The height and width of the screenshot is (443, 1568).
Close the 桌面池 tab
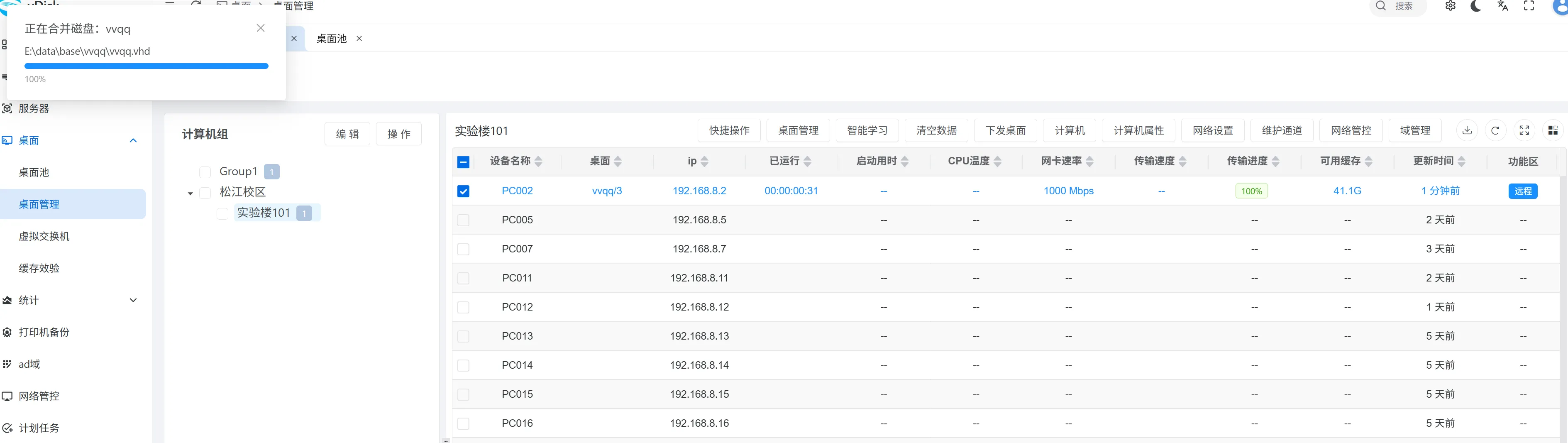pos(359,38)
